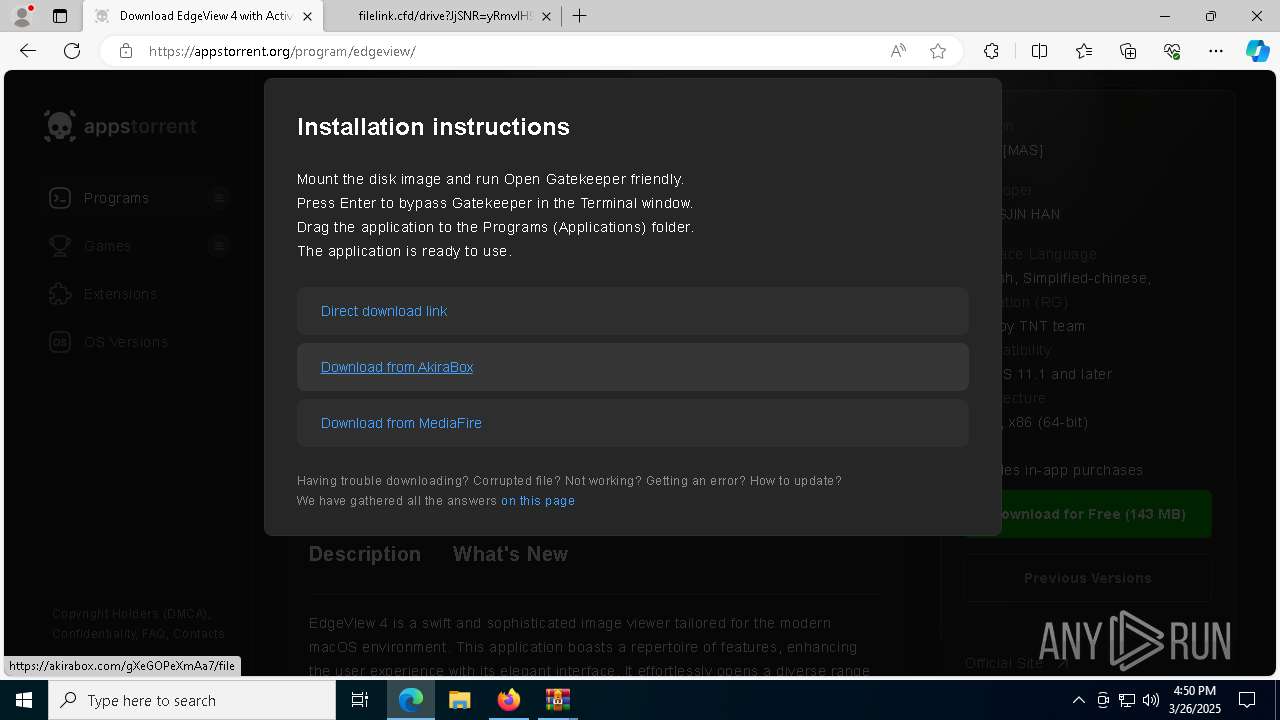
Task: Expand the Games submenu toggle
Action: tap(219, 246)
